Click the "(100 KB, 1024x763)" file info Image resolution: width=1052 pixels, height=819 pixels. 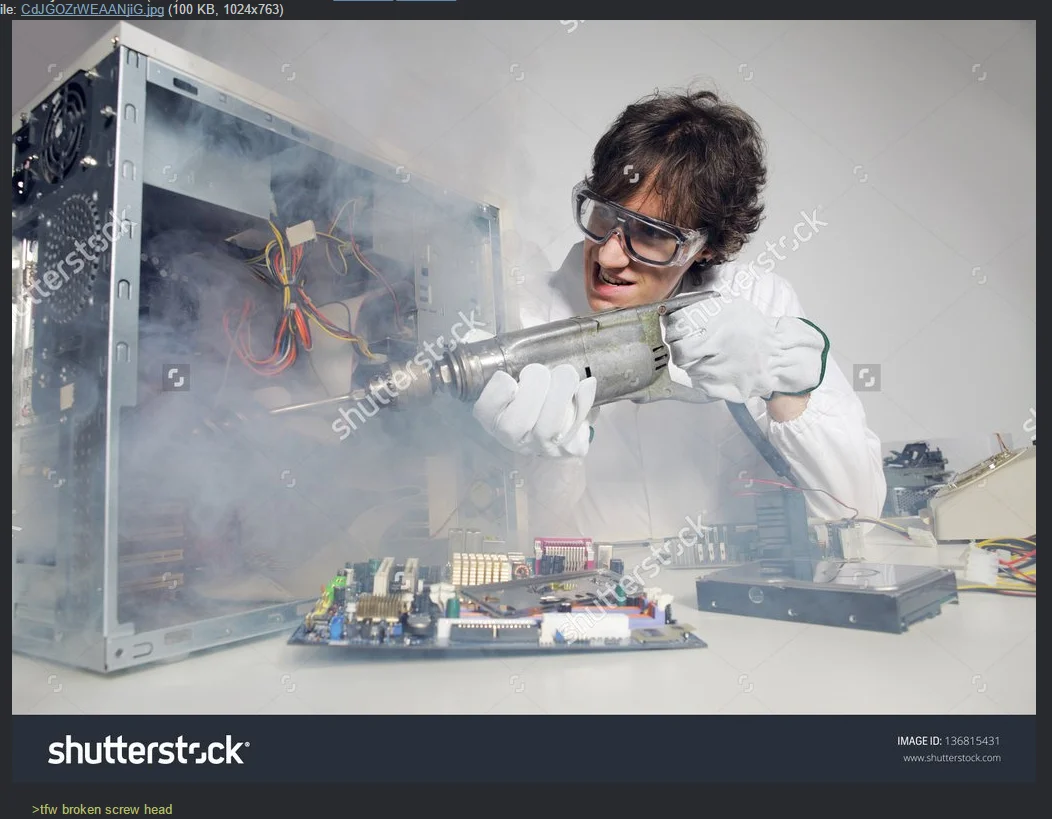[225, 9]
